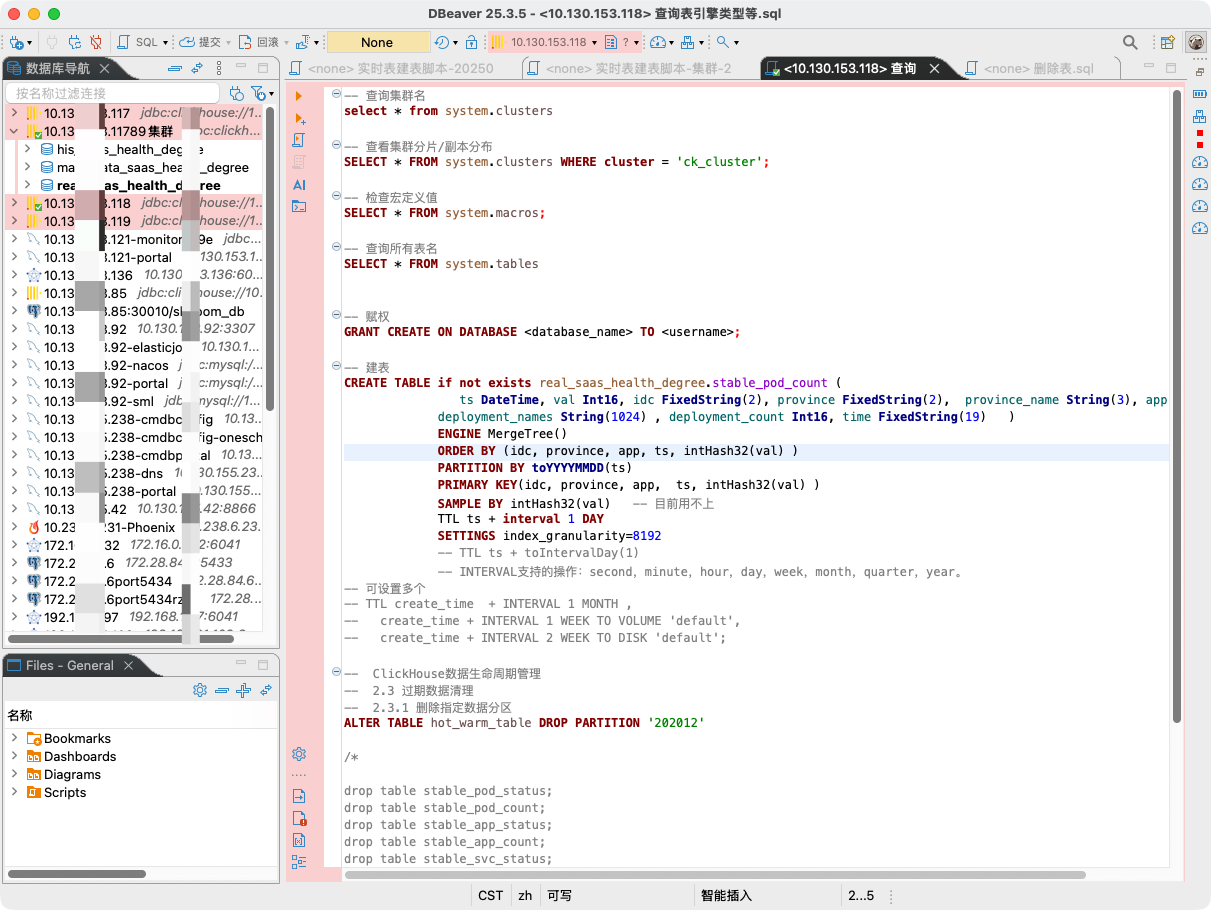This screenshot has height=910, width=1211.
Task: Toggle the transaction lock icon in the toolbar
Action: pyautogui.click(x=470, y=43)
